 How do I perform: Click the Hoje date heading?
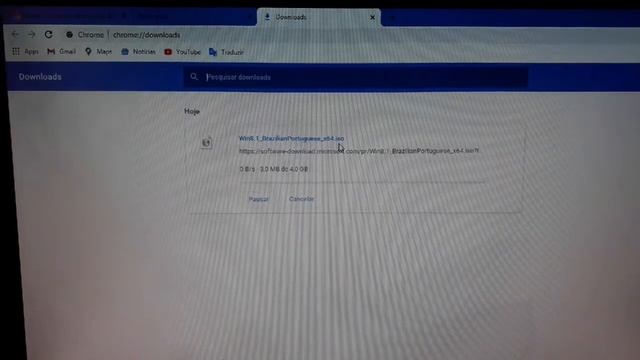192,111
